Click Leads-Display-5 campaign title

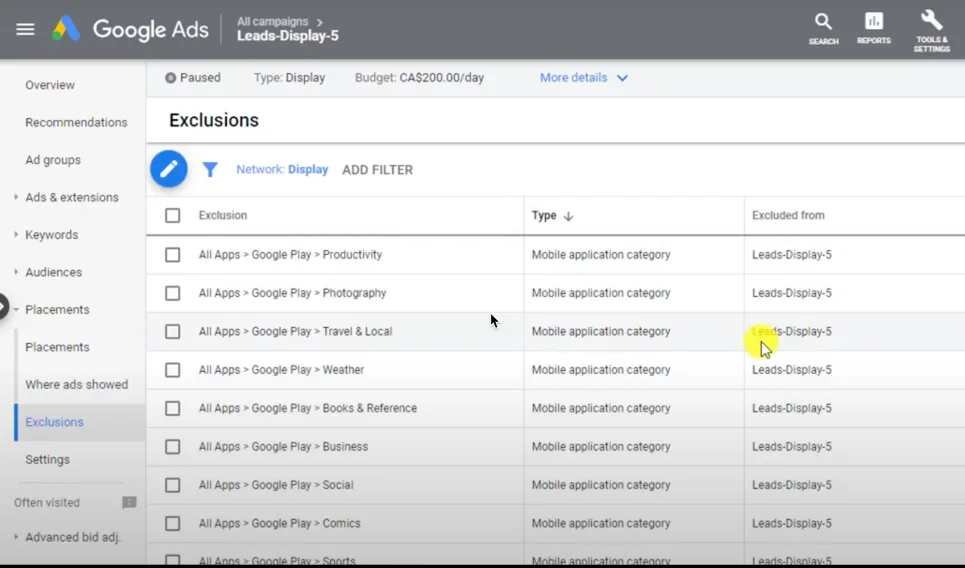[x=288, y=36]
